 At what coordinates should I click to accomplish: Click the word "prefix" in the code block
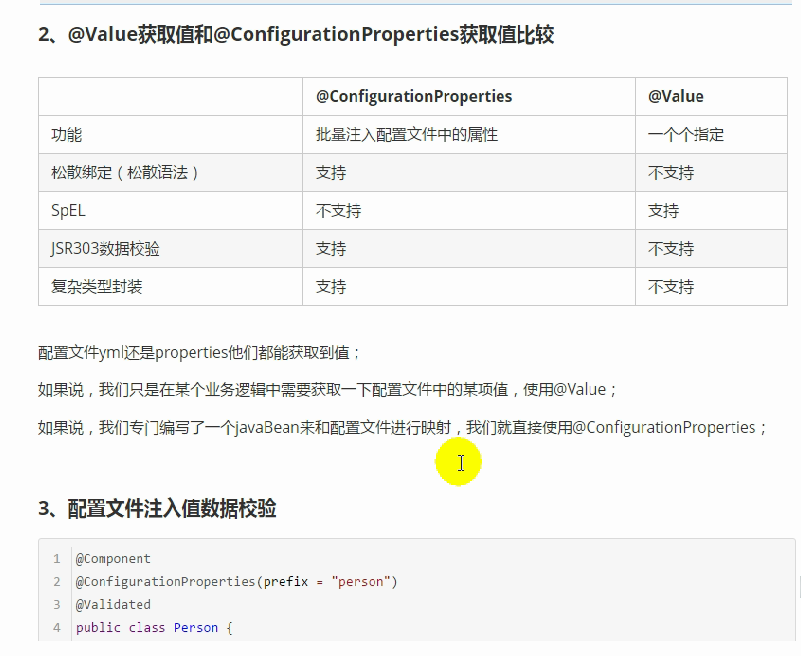(286, 582)
